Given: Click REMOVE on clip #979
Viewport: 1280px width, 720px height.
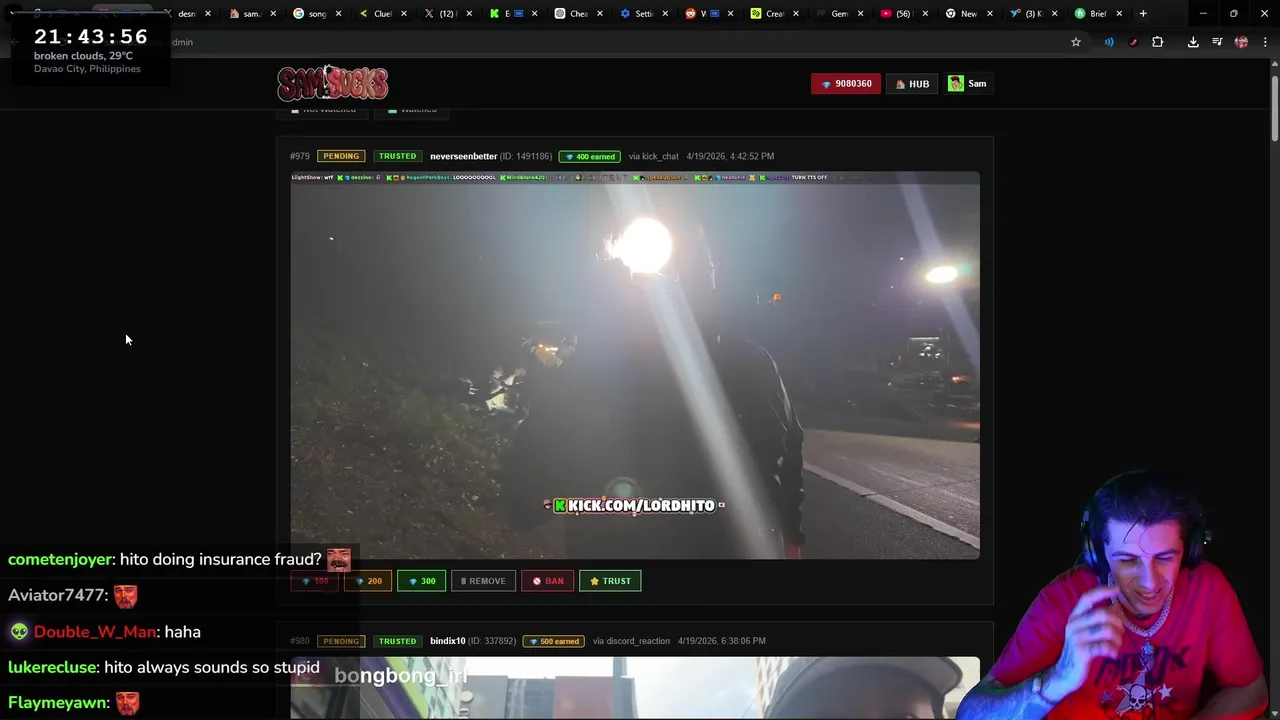Looking at the screenshot, I should point(483,581).
